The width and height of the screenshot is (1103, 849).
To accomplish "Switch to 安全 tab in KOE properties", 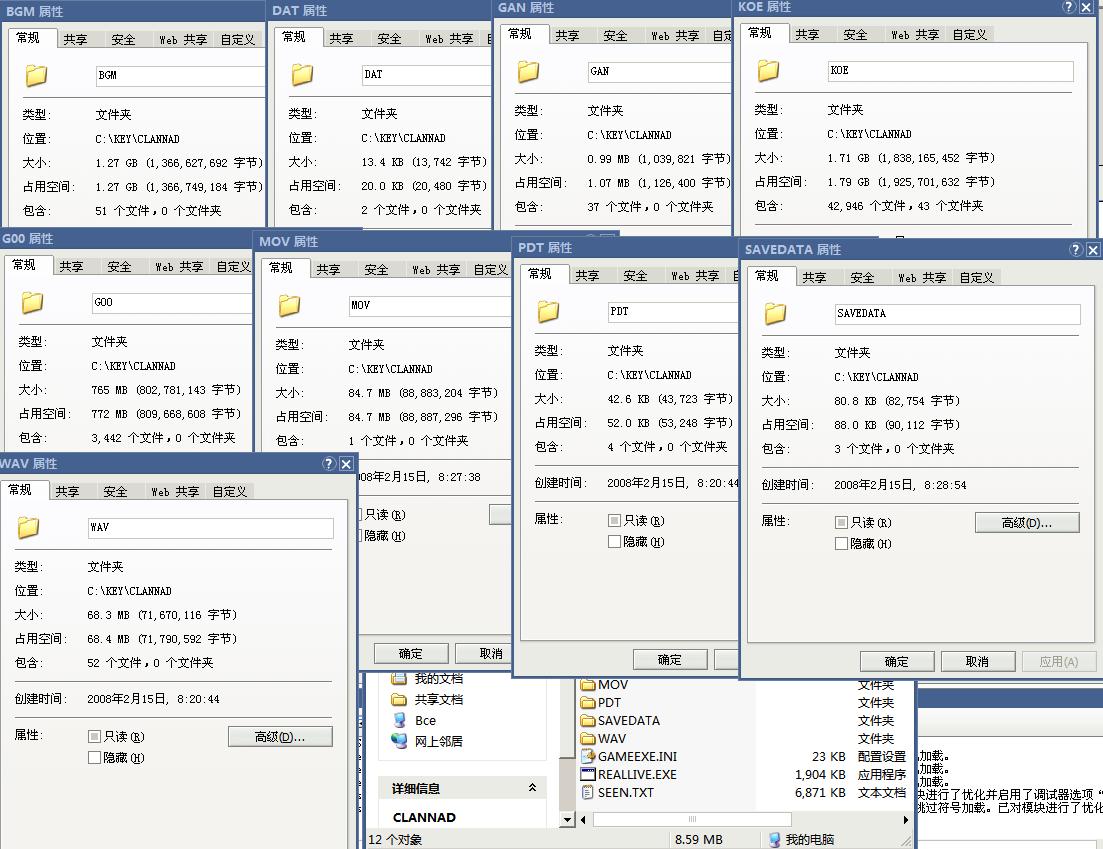I will click(855, 35).
